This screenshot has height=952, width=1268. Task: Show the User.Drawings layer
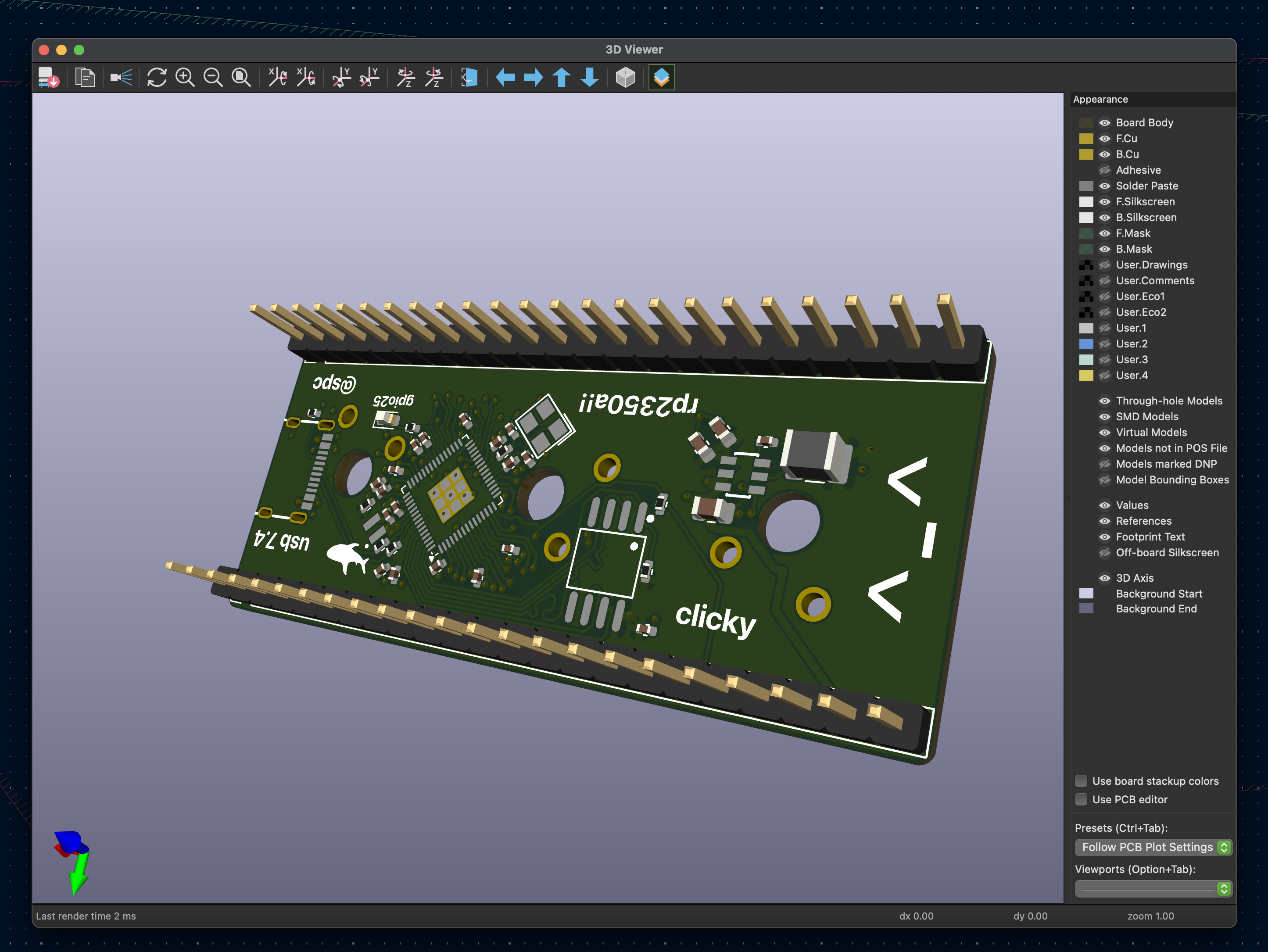pyautogui.click(x=1106, y=265)
